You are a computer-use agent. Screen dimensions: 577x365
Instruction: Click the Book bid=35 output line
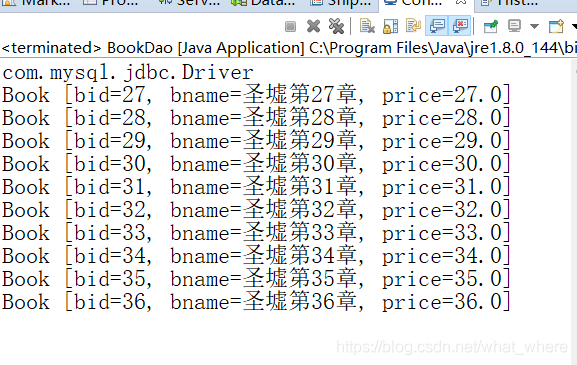click(x=256, y=279)
